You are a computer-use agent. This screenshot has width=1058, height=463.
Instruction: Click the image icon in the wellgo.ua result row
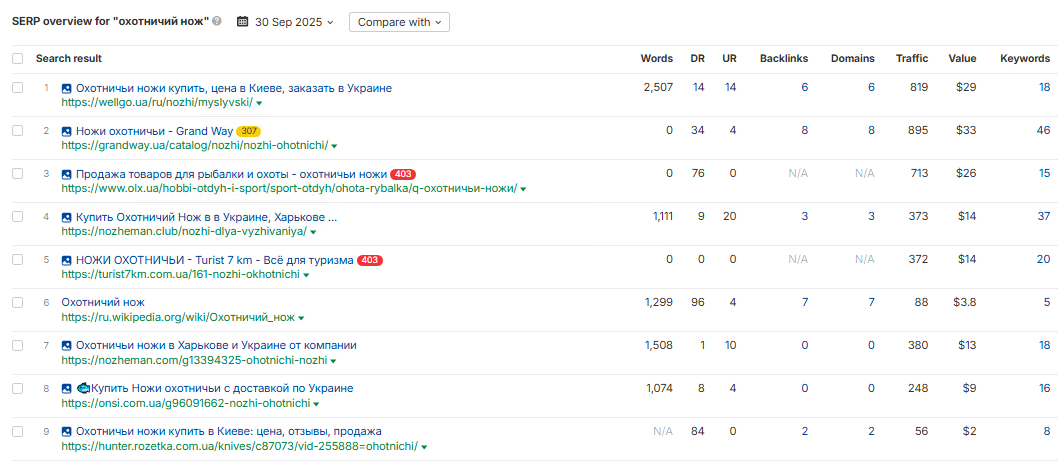coord(66,88)
